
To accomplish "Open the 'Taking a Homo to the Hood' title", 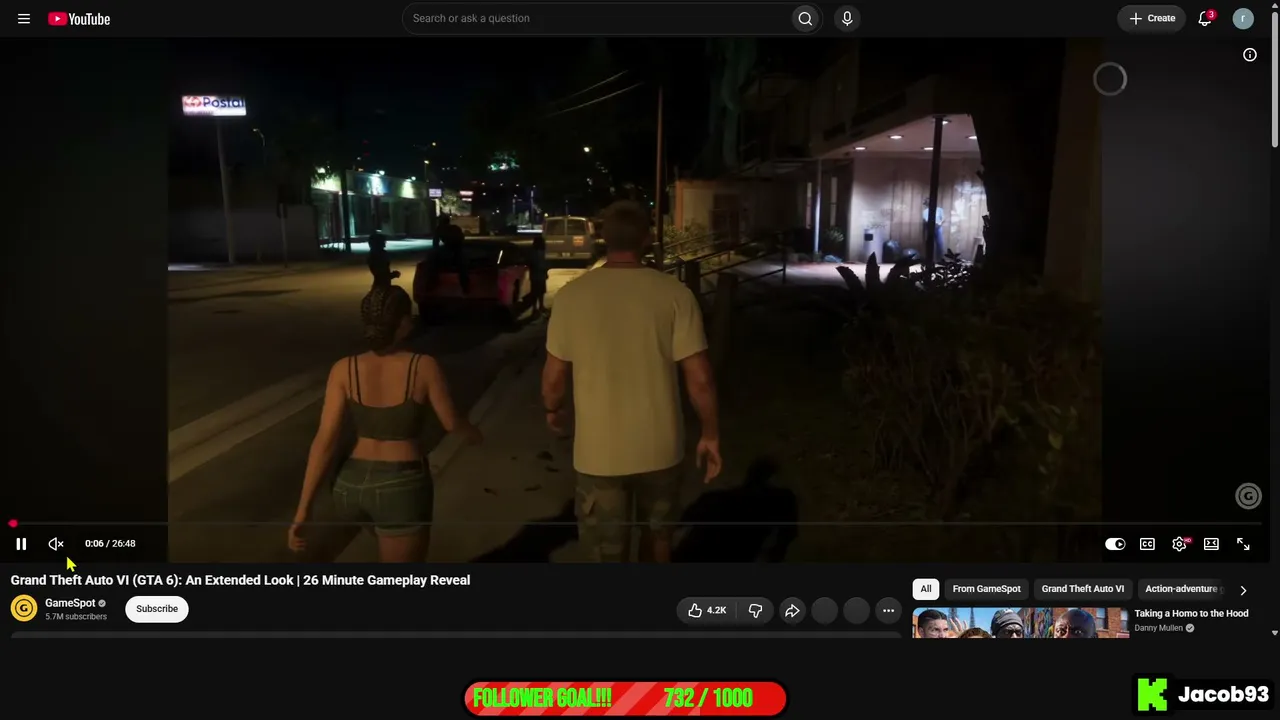I will pyautogui.click(x=1191, y=613).
